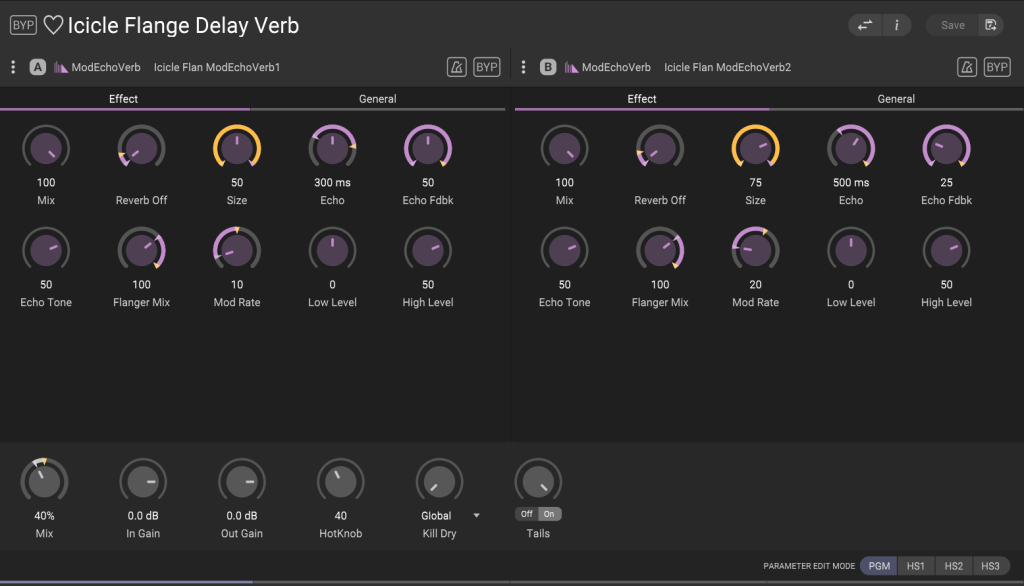Click the global Mix knob at 40%
This screenshot has width=1024, height=586.
(44, 482)
